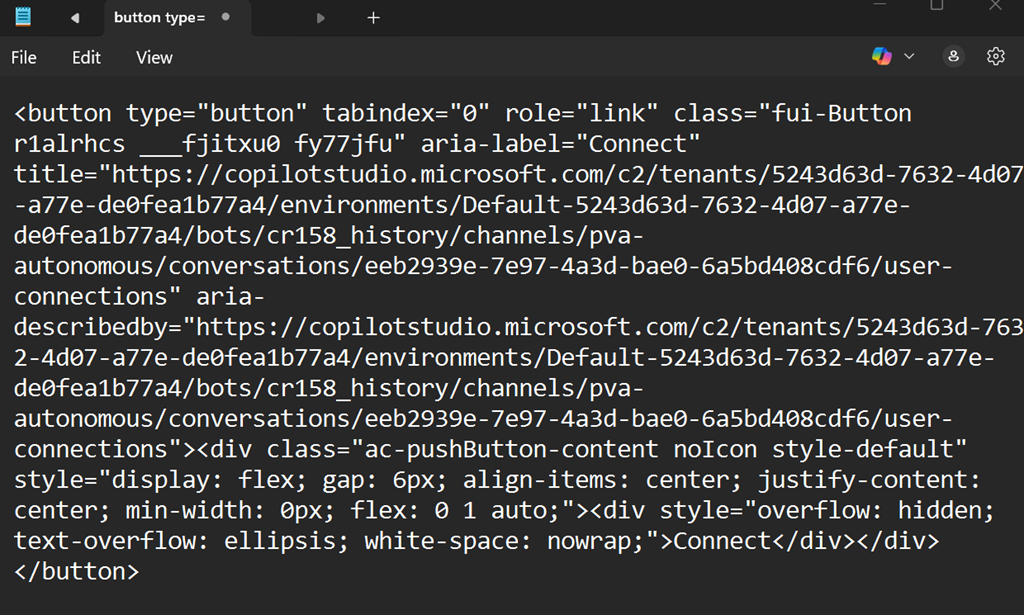
Task: Open the account profile icon
Action: 954,57
